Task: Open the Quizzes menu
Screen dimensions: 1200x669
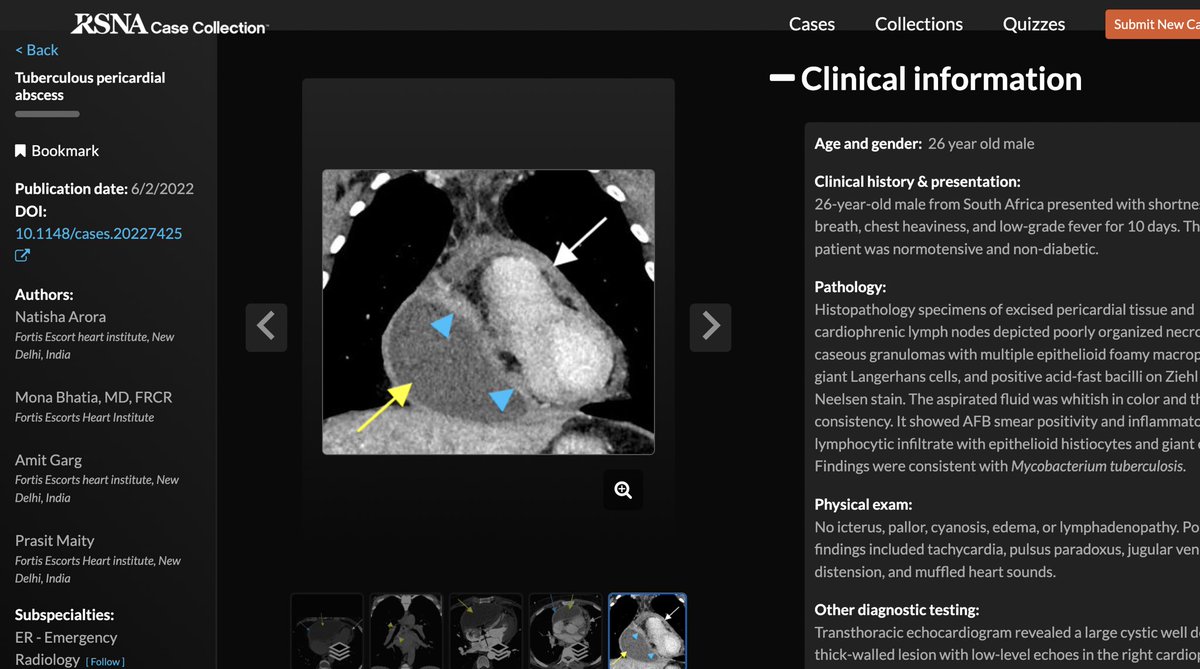Action: [1034, 24]
